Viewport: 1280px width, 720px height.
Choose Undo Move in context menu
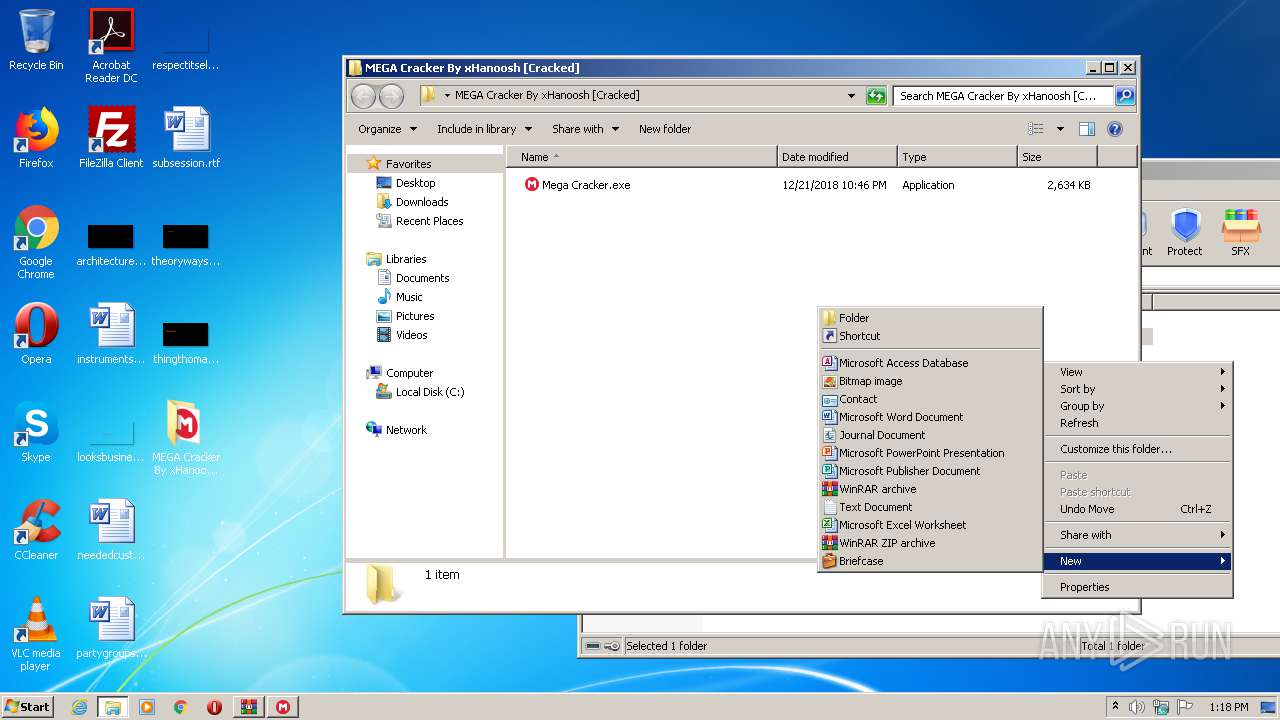[x=1138, y=509]
